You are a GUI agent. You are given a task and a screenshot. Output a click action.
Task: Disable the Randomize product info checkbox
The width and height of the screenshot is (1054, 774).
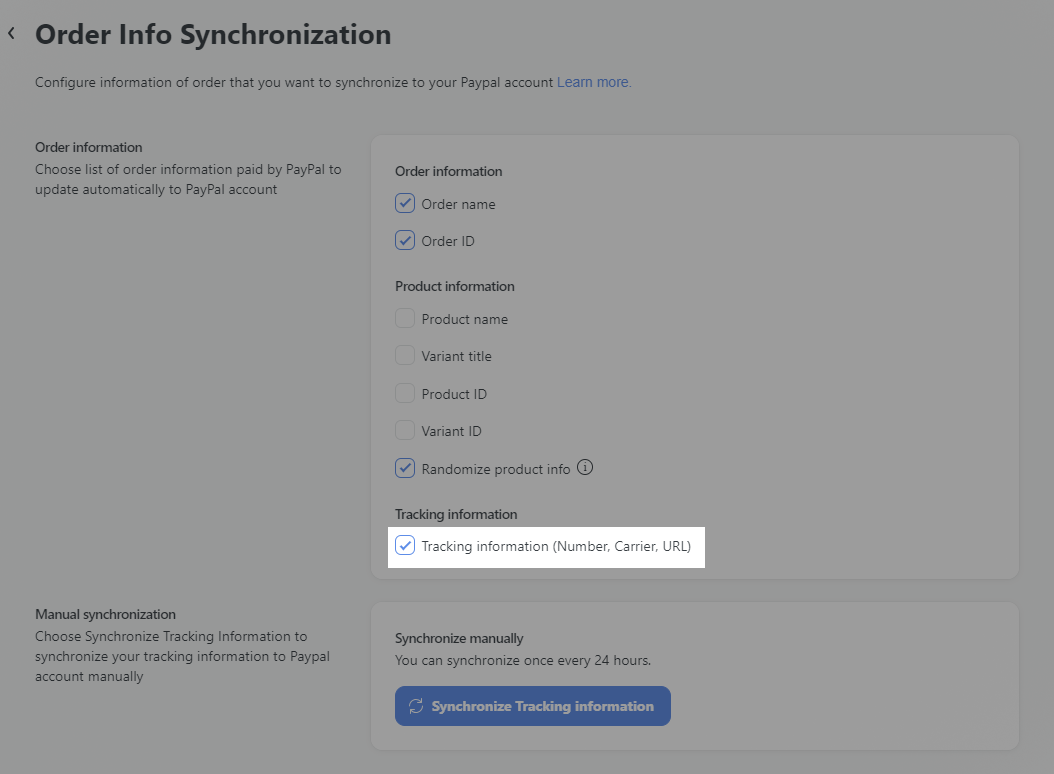[x=405, y=468]
